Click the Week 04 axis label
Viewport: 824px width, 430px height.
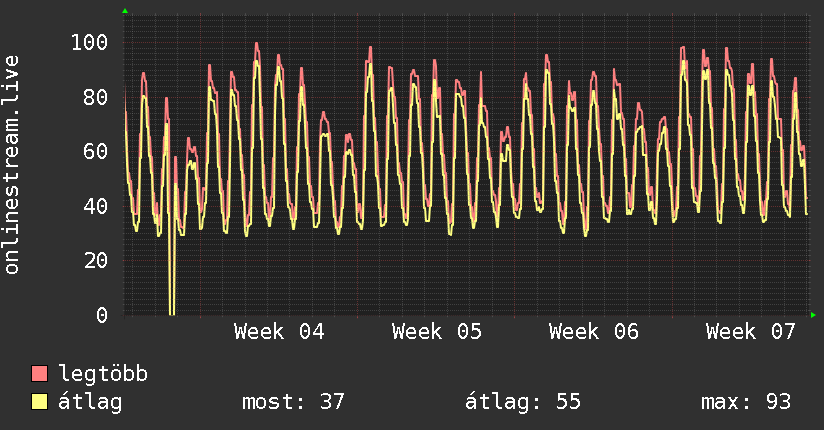click(279, 331)
